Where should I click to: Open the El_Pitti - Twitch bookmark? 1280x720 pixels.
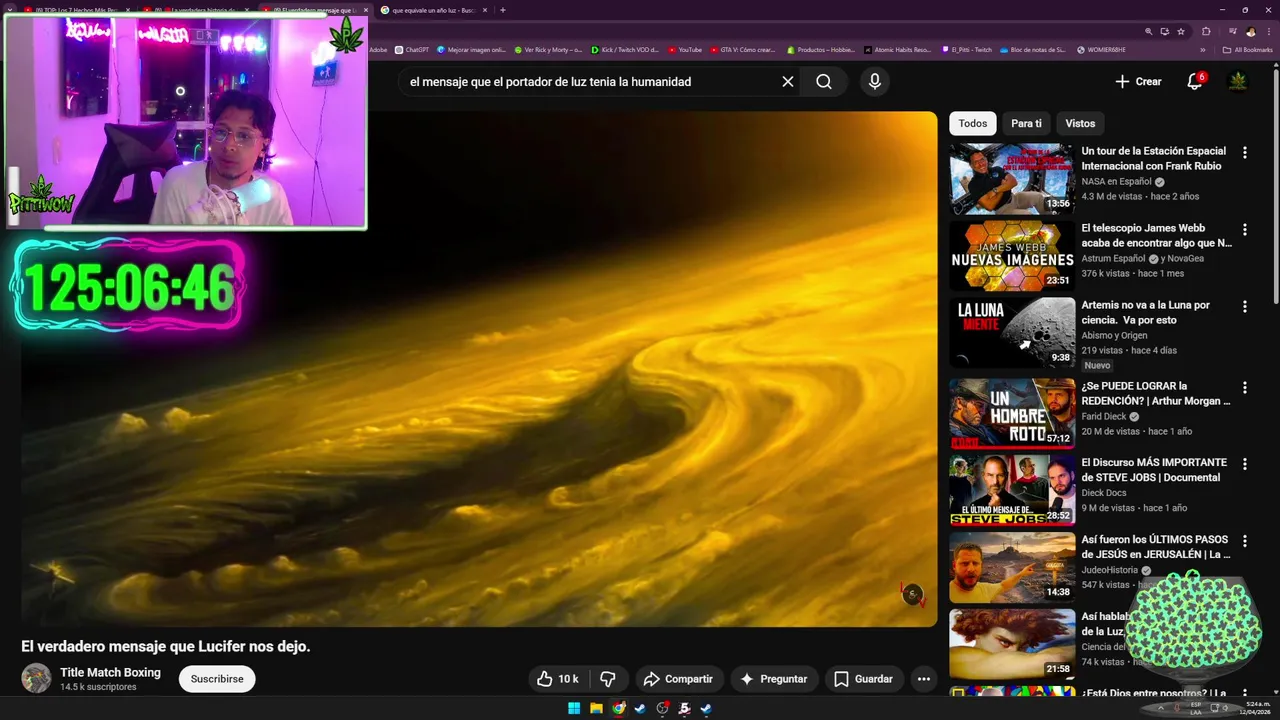(967, 49)
